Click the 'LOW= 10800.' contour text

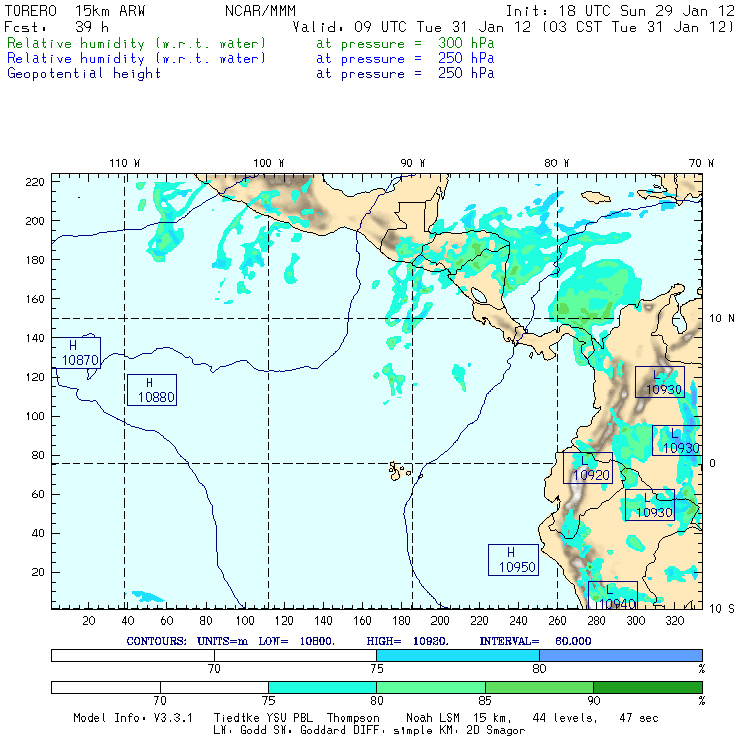[297, 641]
